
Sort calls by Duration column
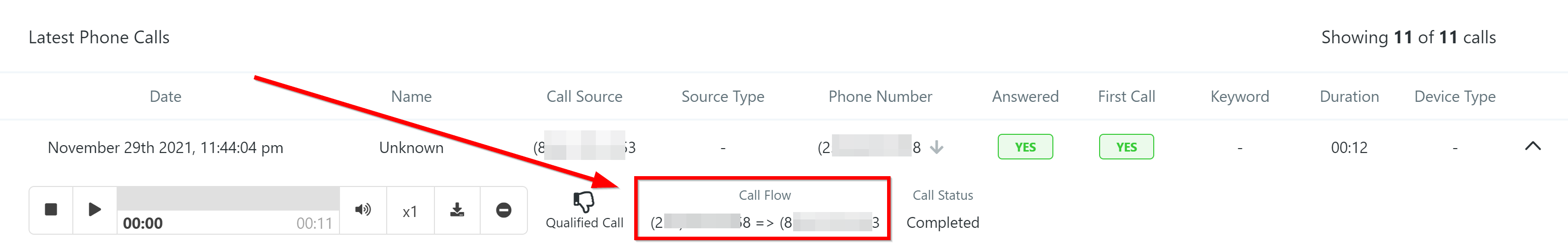click(1349, 96)
